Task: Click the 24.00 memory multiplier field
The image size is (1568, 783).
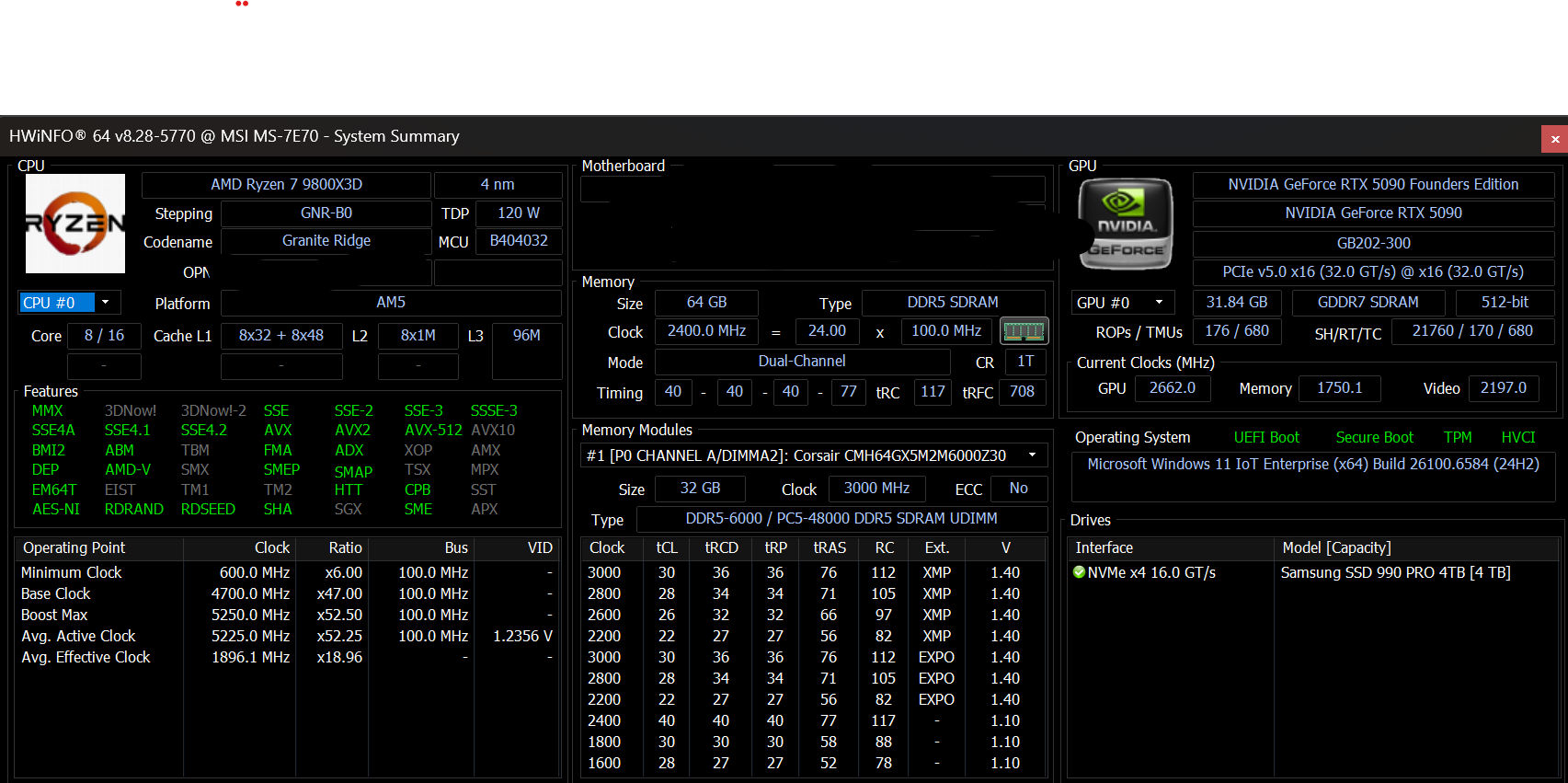Action: tap(827, 331)
